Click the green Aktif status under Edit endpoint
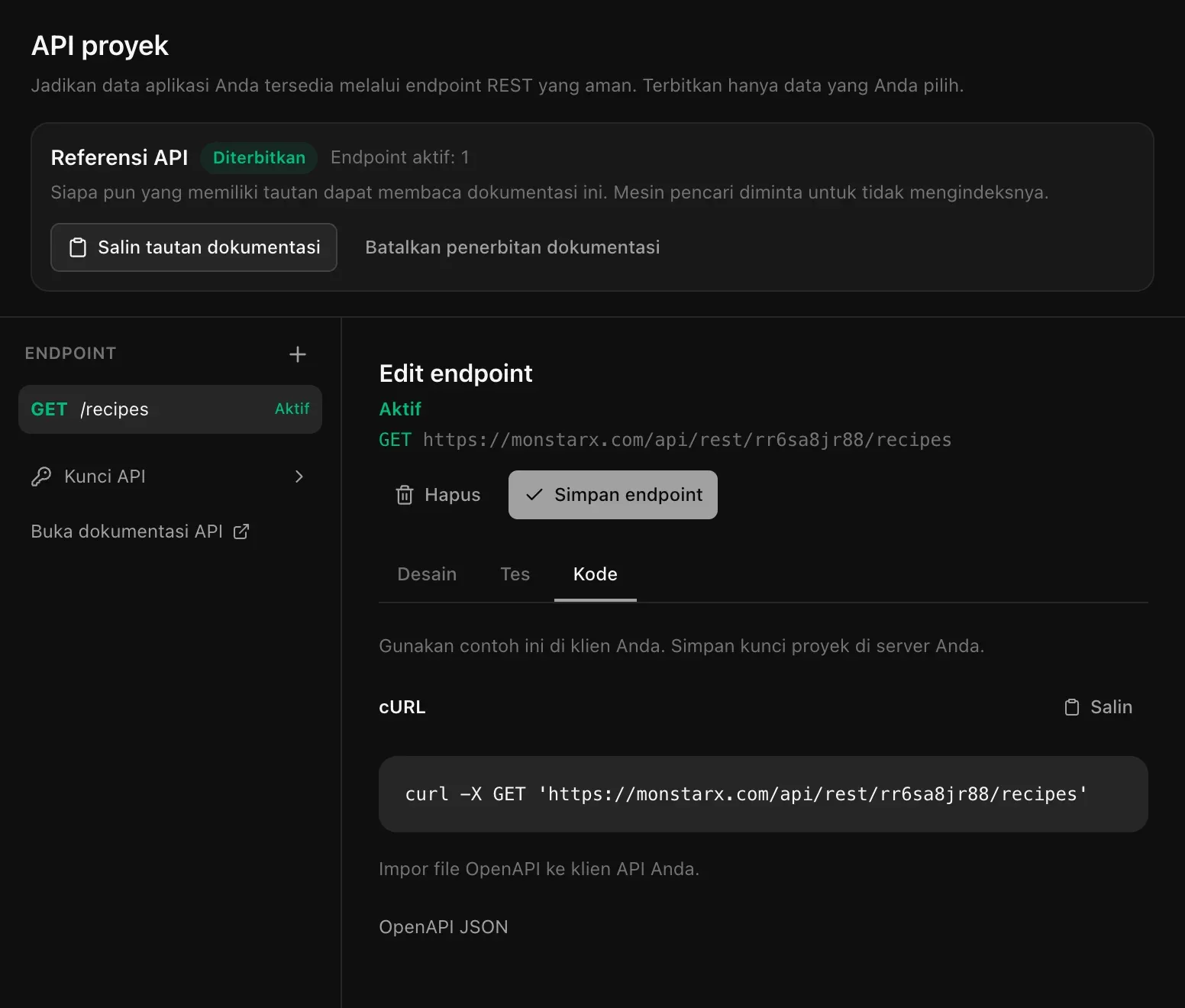Screen dimensions: 1185x1008 click(x=400, y=409)
